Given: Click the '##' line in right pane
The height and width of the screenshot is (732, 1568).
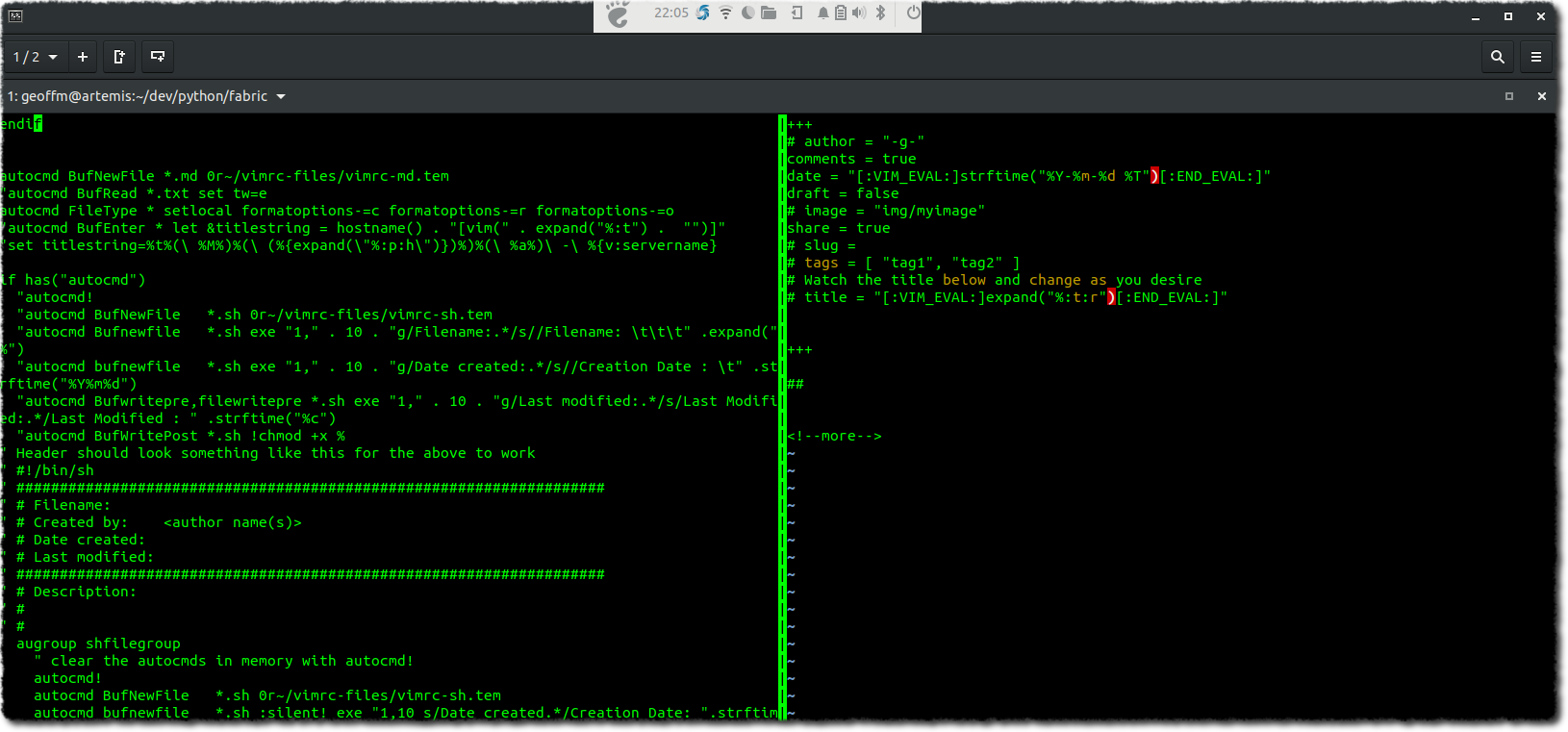Looking at the screenshot, I should coord(796,384).
